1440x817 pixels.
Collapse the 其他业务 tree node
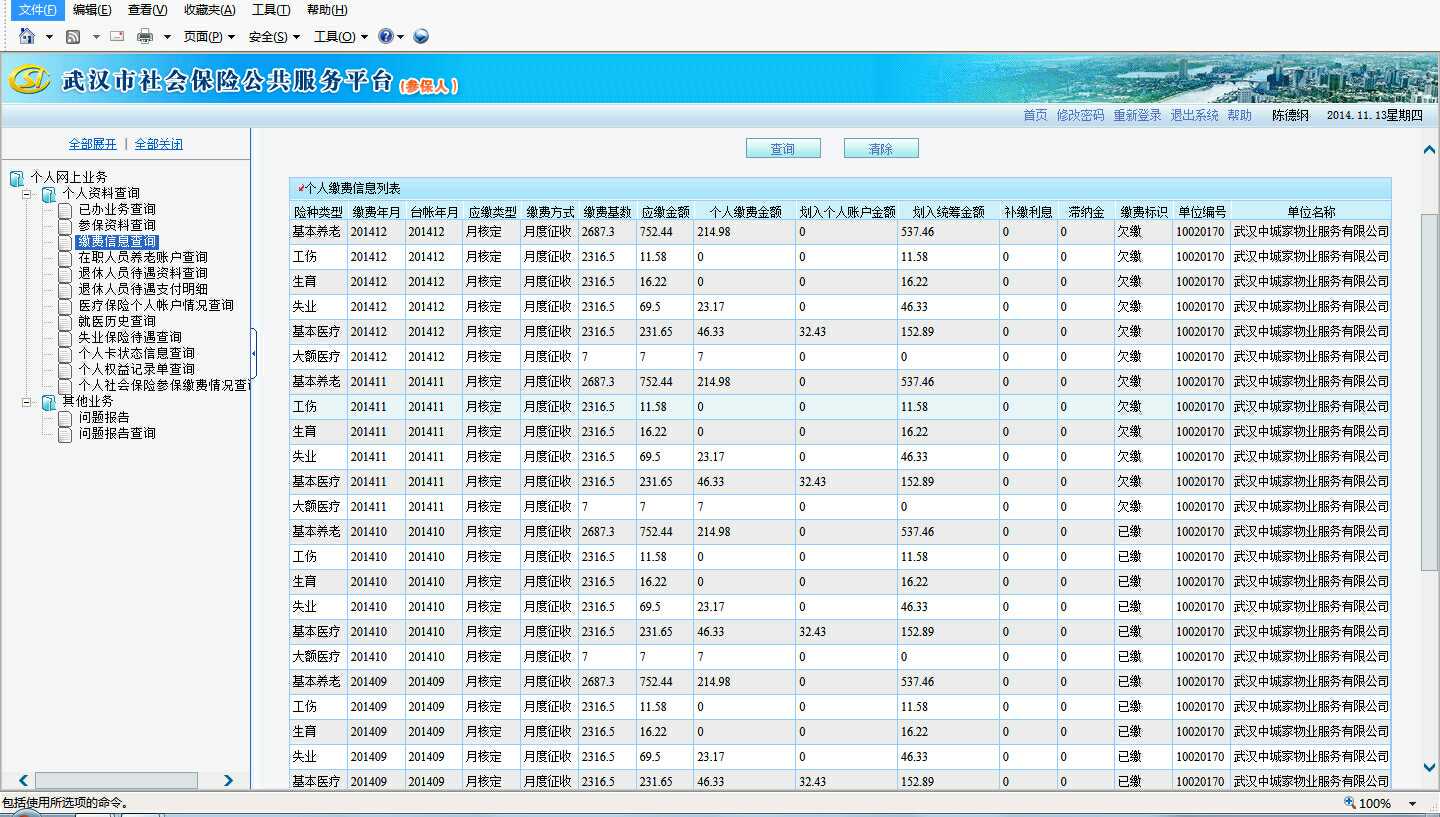coord(27,402)
